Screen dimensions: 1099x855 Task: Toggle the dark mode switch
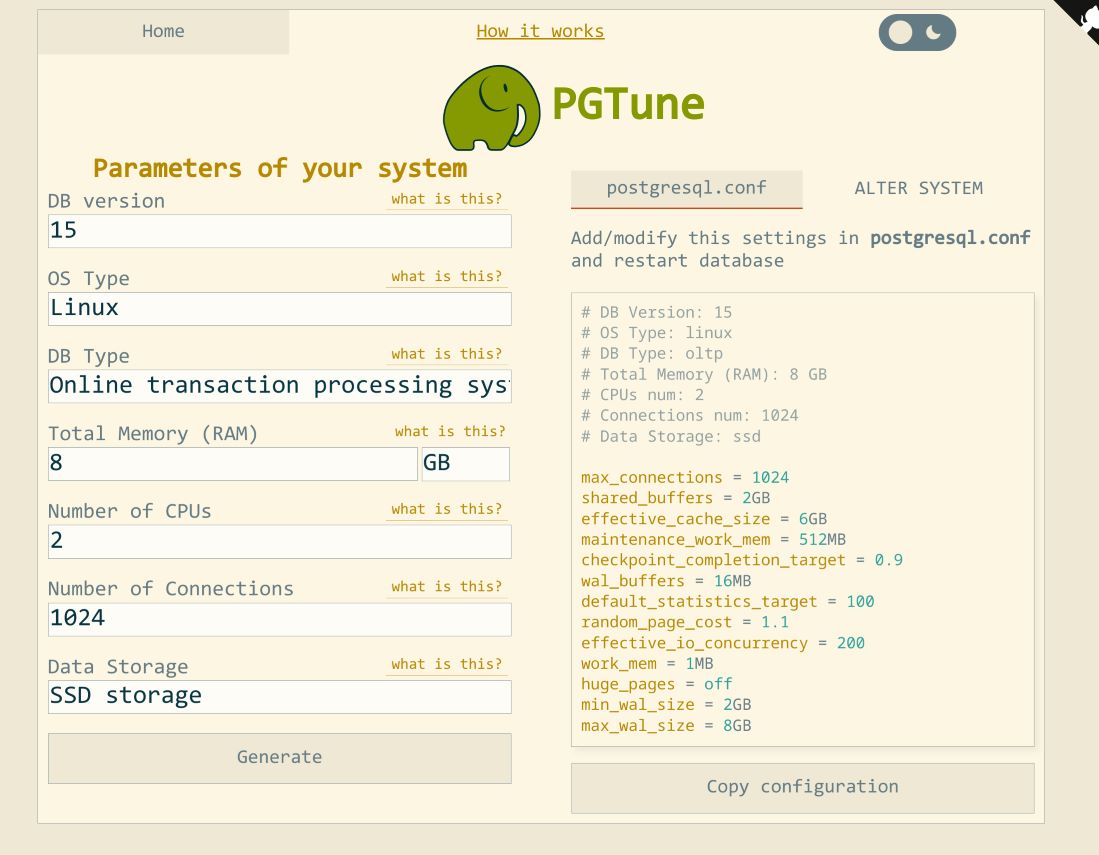coord(917,33)
